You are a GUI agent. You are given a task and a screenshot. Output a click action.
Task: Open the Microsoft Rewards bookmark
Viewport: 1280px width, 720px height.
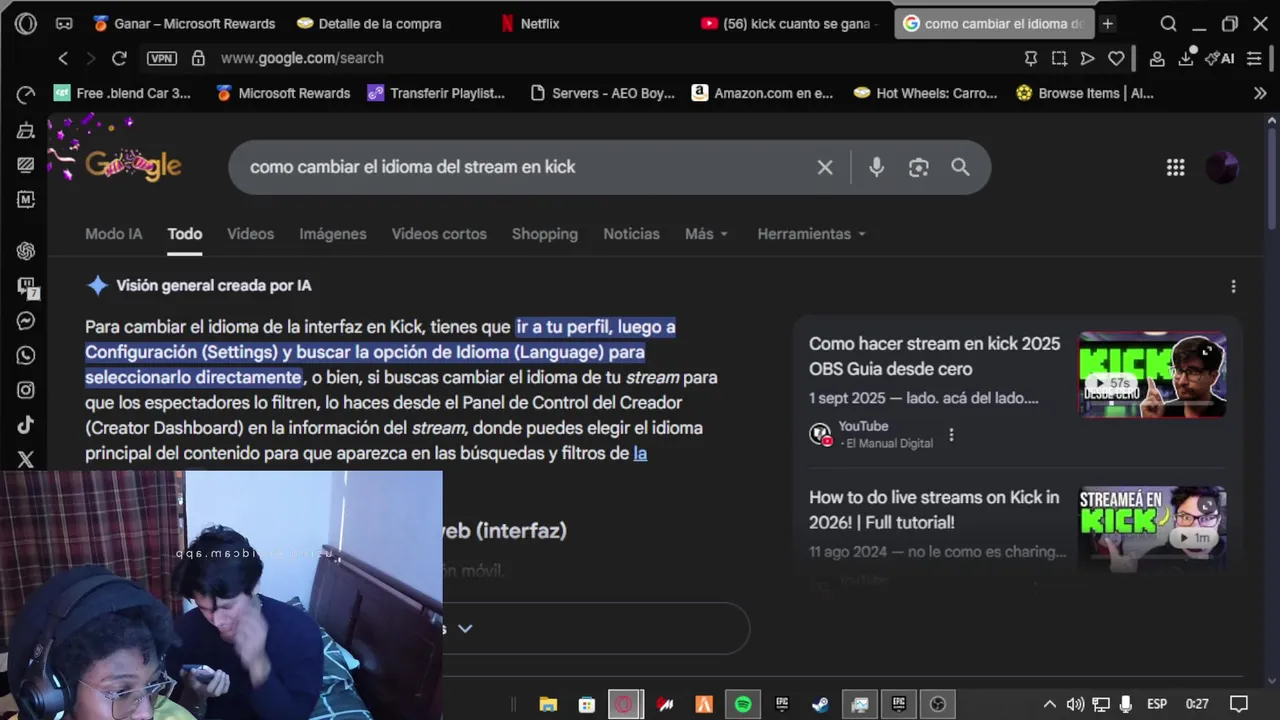click(283, 93)
